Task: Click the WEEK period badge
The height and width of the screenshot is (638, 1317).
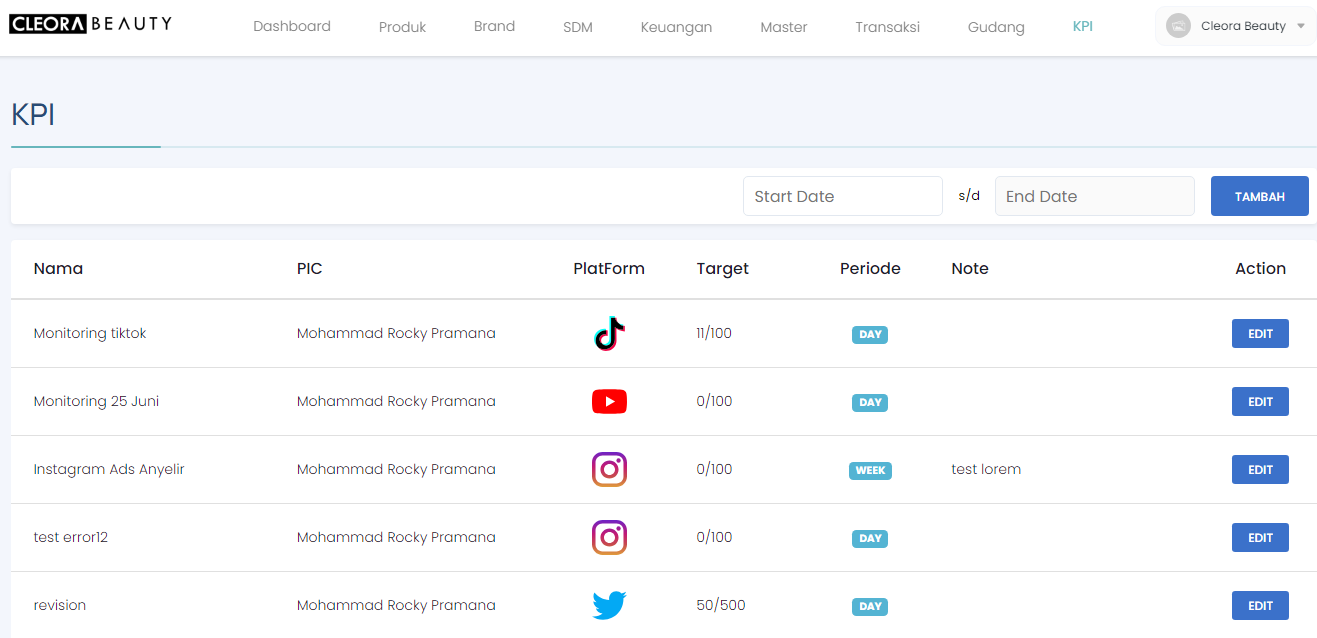Action: coord(870,470)
